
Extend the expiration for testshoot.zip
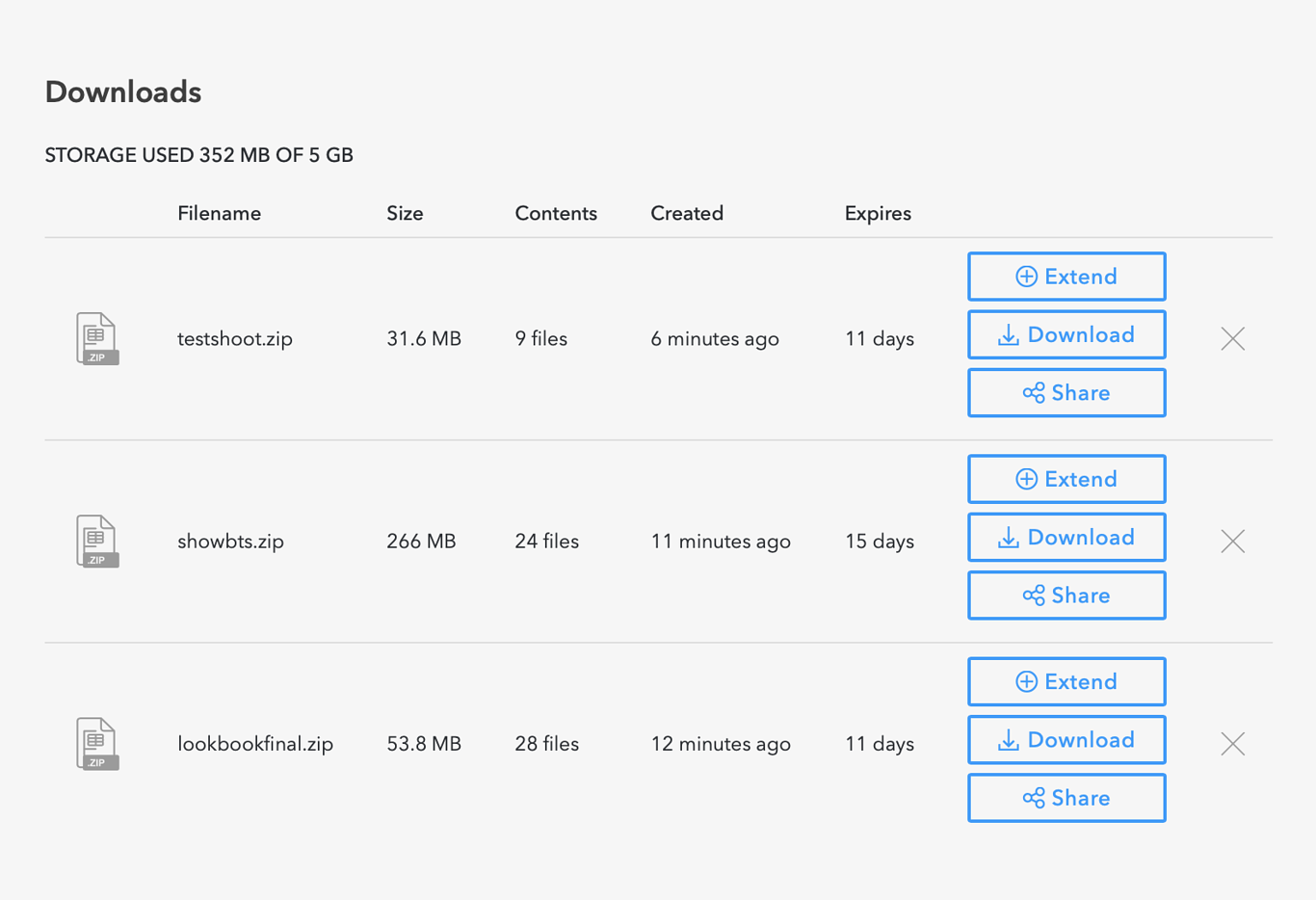[x=1066, y=277]
